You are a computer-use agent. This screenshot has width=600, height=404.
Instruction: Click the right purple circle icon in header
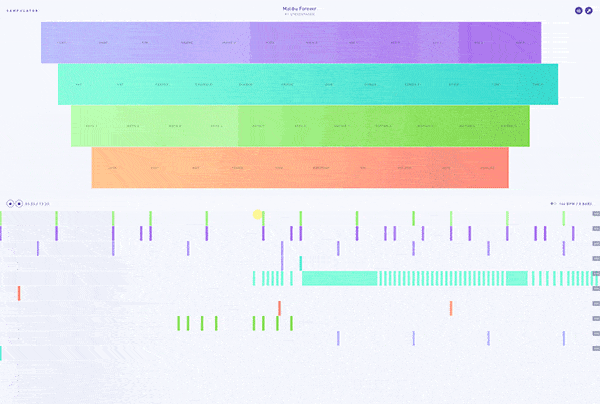click(589, 10)
